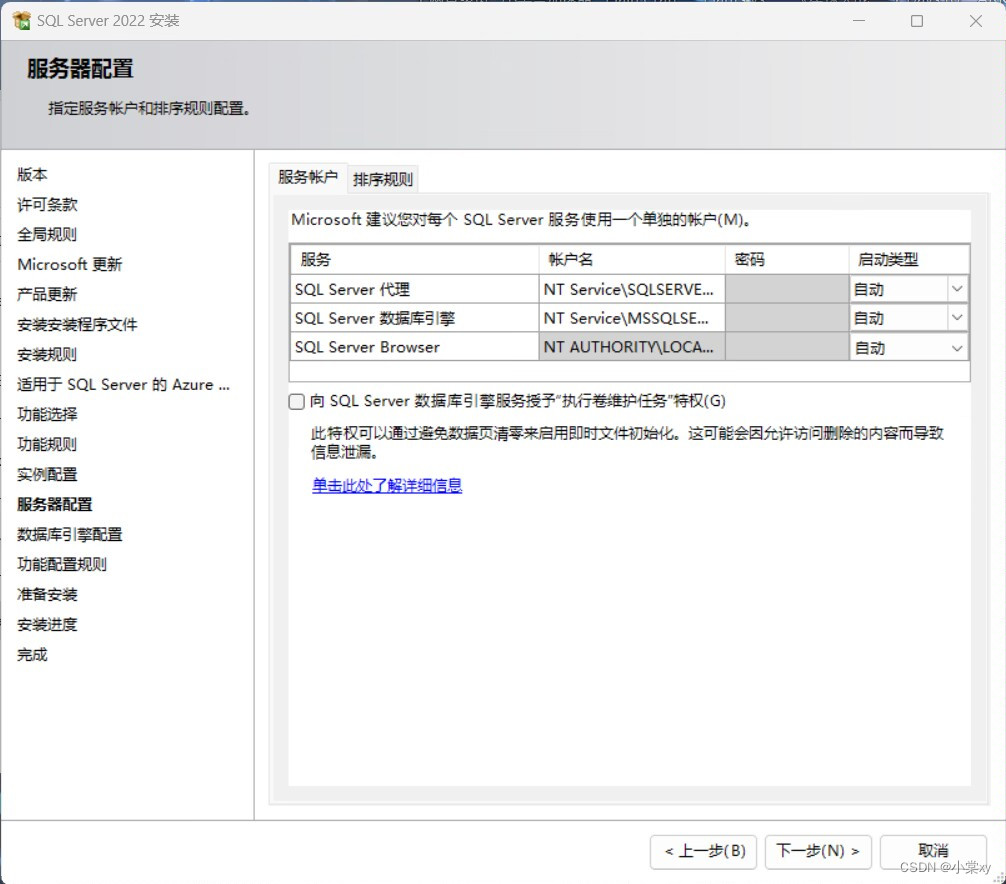Select 功能配置规则 step in sidebar
This screenshot has height=884, width=1006.
pos(62,565)
